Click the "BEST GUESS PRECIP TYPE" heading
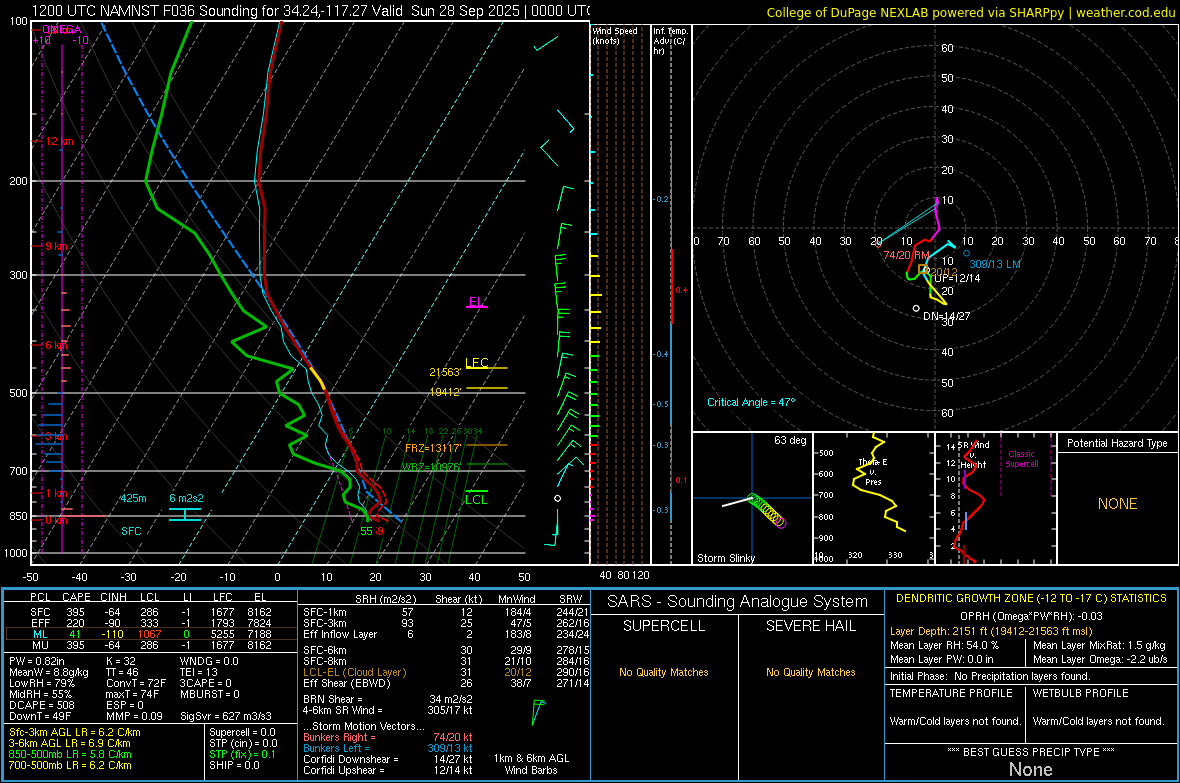This screenshot has height=783, width=1180. tap(1031, 751)
